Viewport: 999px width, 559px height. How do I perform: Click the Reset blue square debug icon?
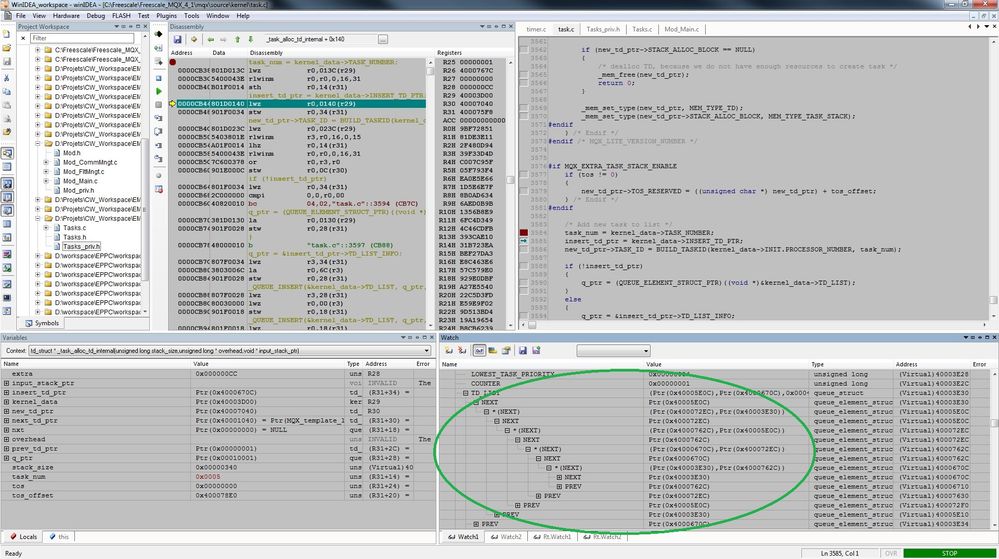click(159, 78)
